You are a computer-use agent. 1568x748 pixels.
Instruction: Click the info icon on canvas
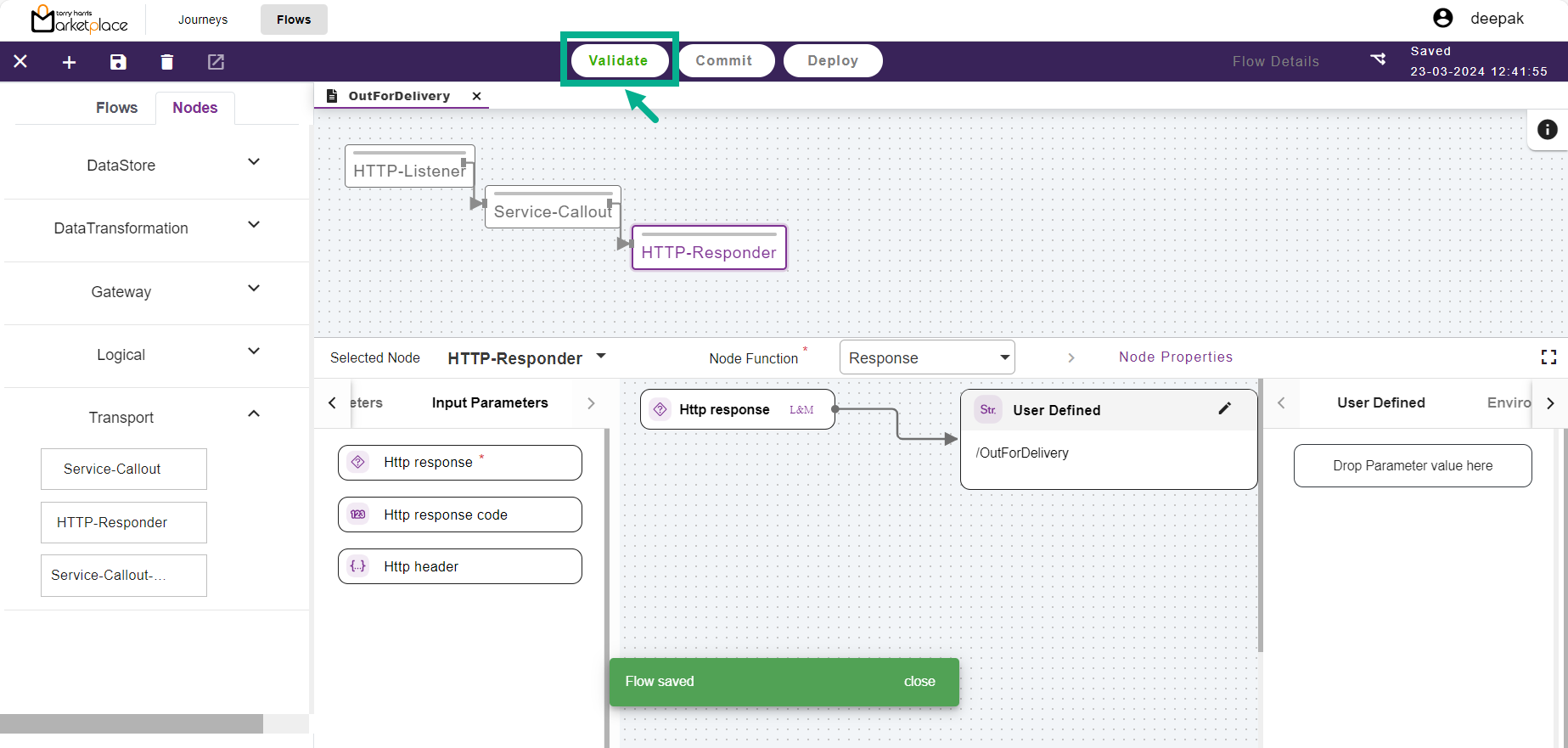tap(1547, 129)
